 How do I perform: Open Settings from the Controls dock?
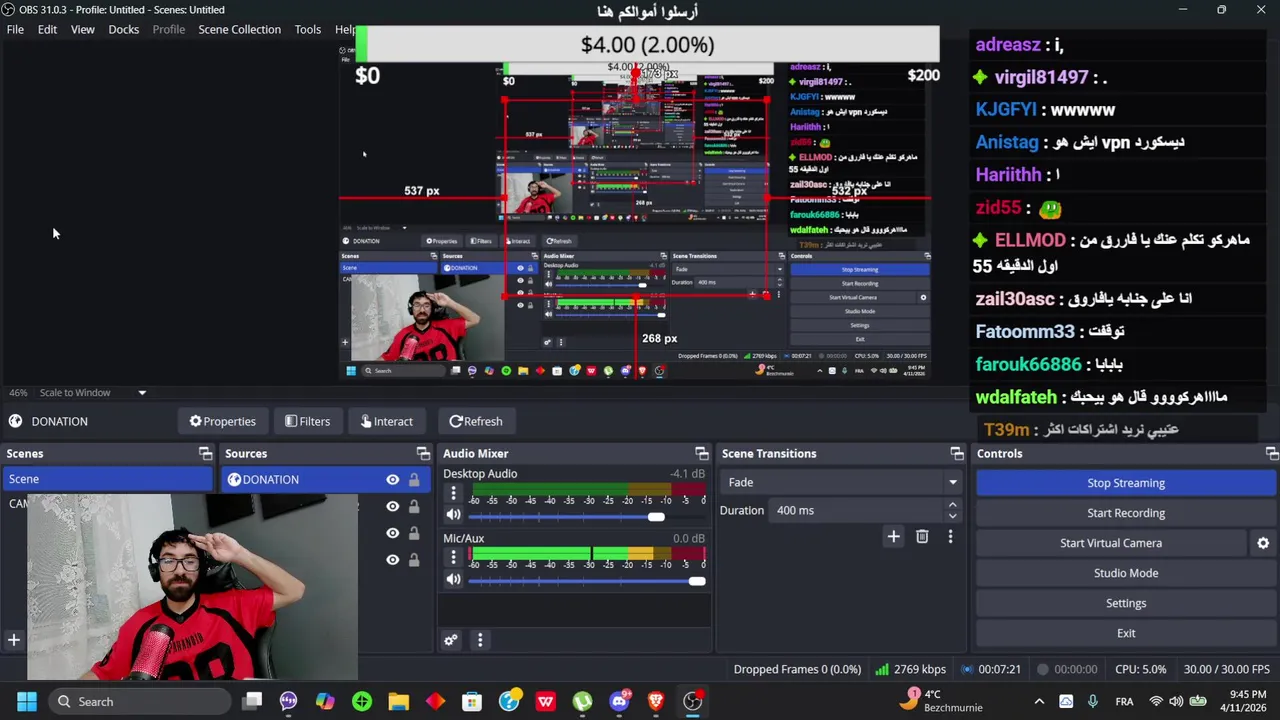[x=1125, y=603]
